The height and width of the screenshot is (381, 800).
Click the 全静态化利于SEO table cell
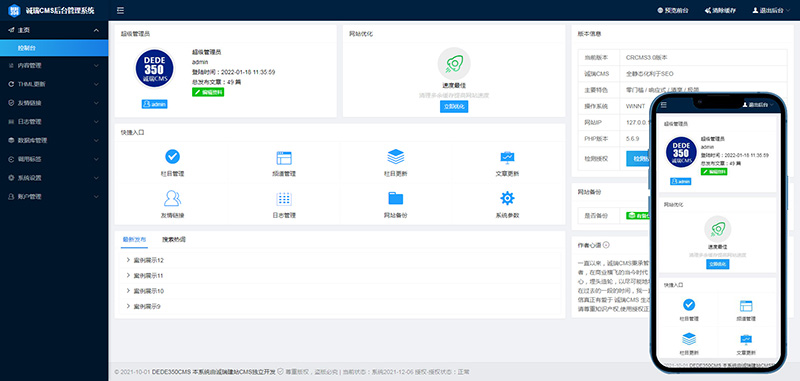point(649,73)
